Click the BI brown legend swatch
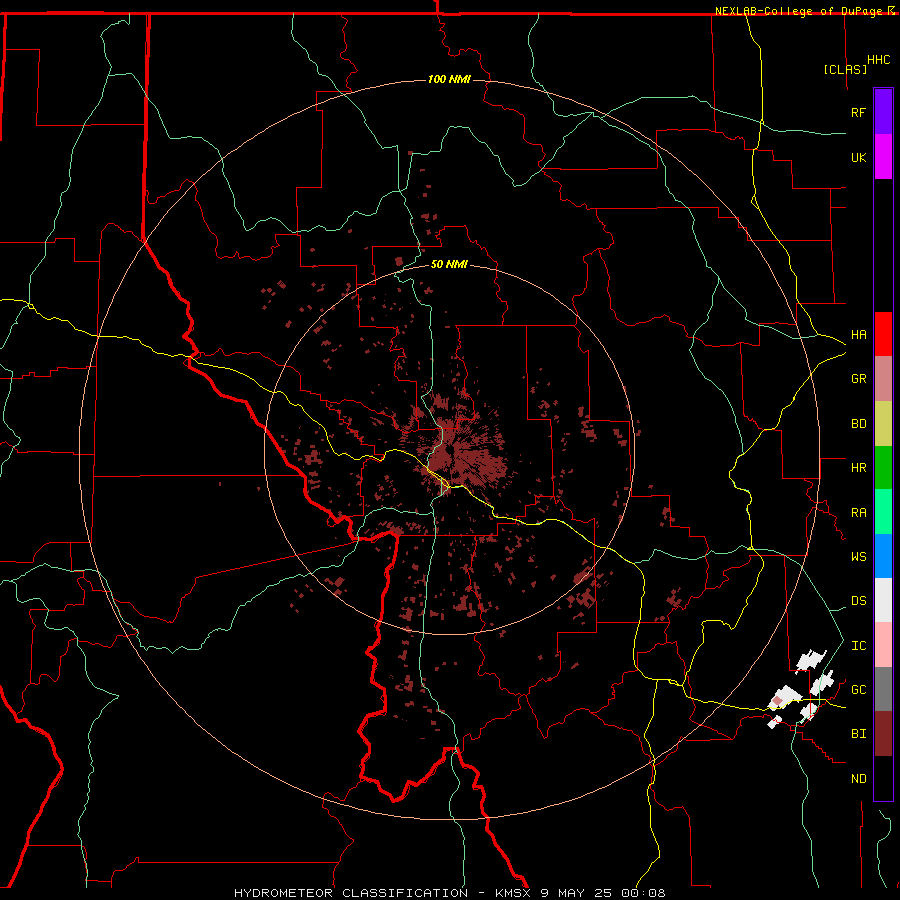900x900 pixels. (883, 734)
